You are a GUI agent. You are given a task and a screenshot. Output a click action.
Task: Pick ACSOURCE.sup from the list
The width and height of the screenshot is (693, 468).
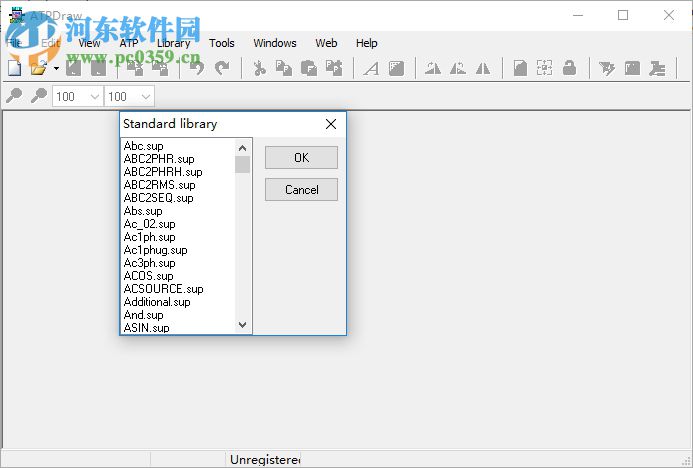click(164, 289)
